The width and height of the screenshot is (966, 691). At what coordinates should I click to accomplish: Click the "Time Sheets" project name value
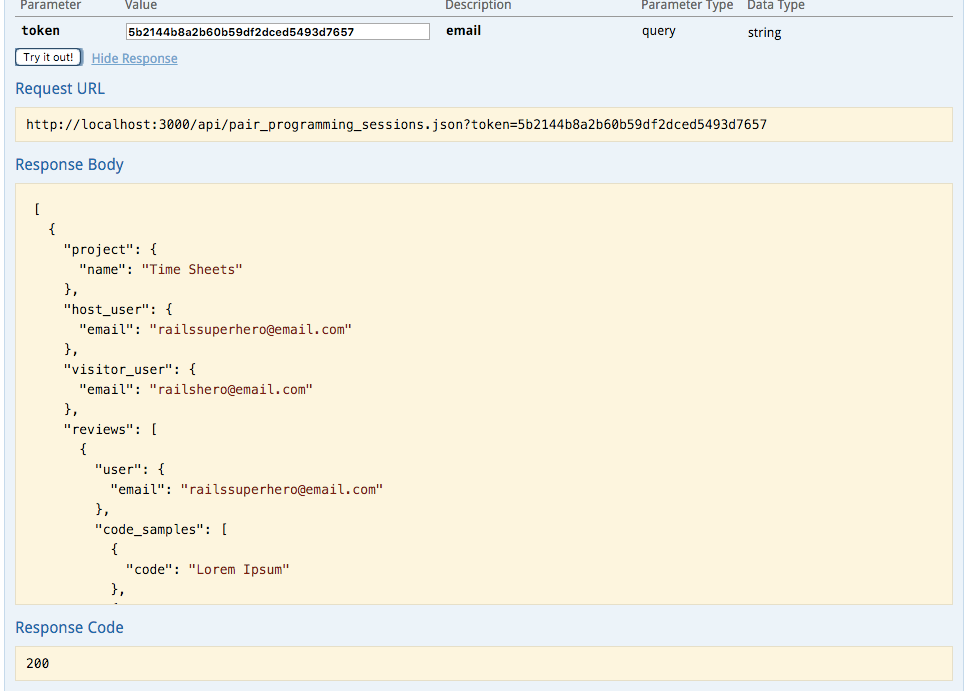[192, 269]
